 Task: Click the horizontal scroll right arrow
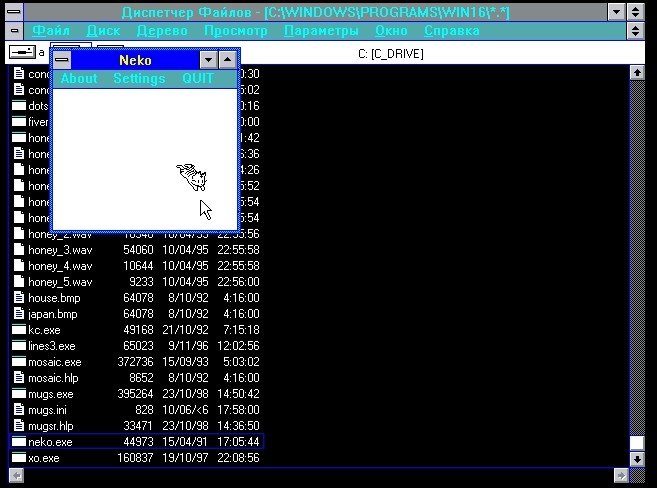[x=621, y=475]
